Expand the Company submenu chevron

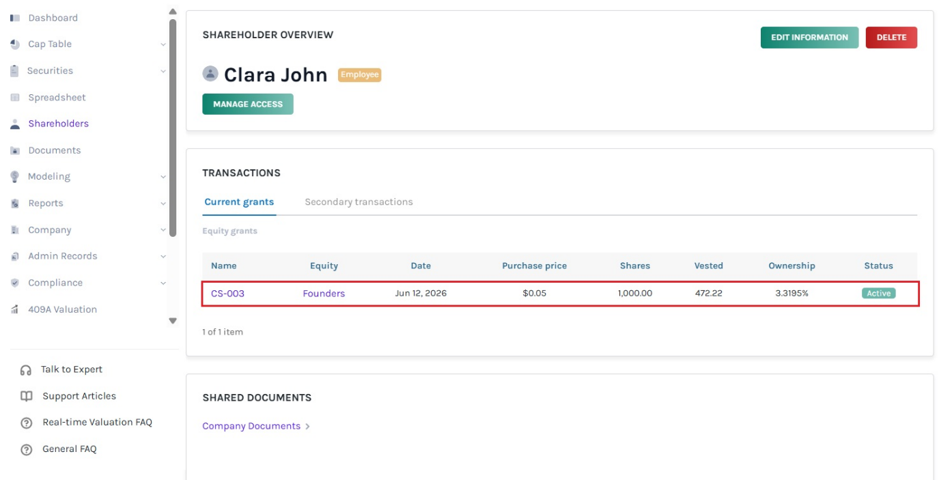click(x=163, y=230)
